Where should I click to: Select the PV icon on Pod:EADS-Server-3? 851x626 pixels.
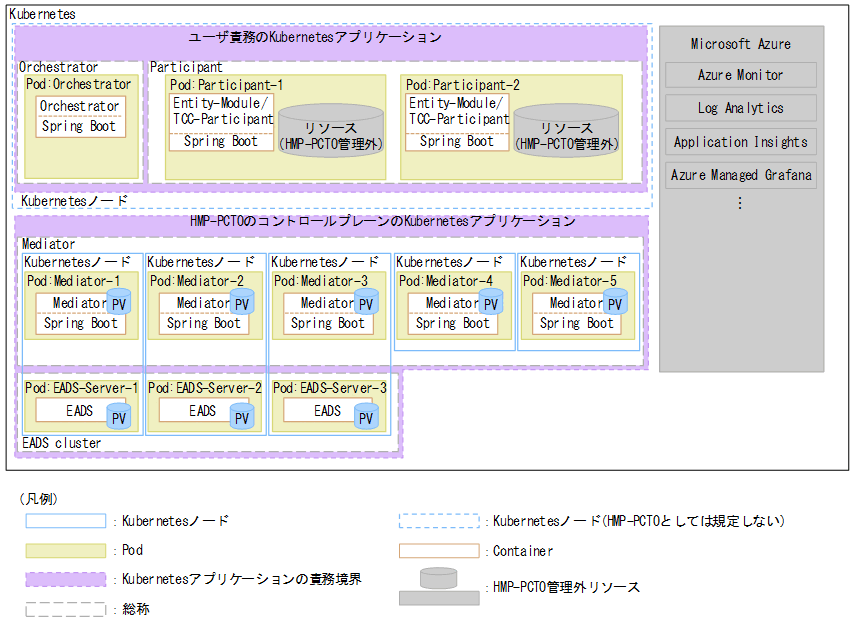click(x=365, y=417)
